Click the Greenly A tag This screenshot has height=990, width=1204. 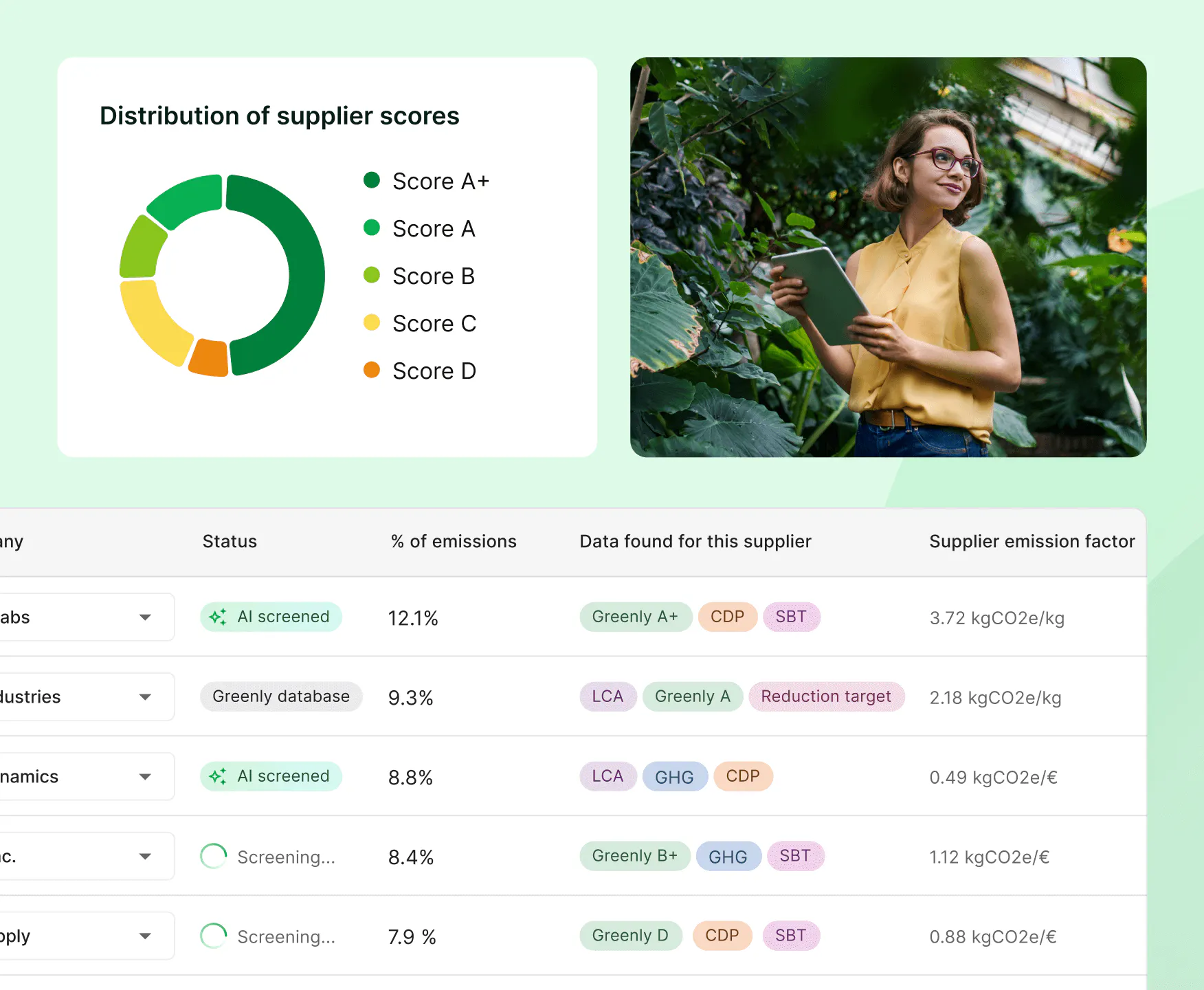[693, 696]
